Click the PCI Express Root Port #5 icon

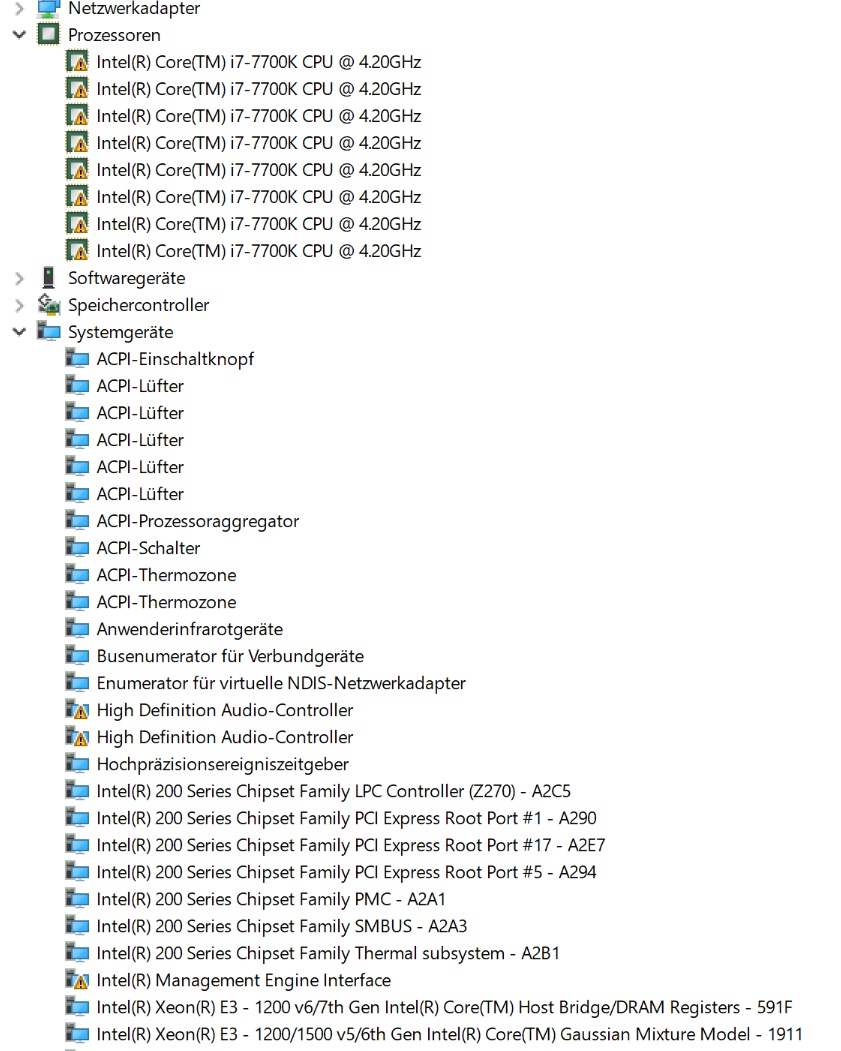[x=77, y=871]
